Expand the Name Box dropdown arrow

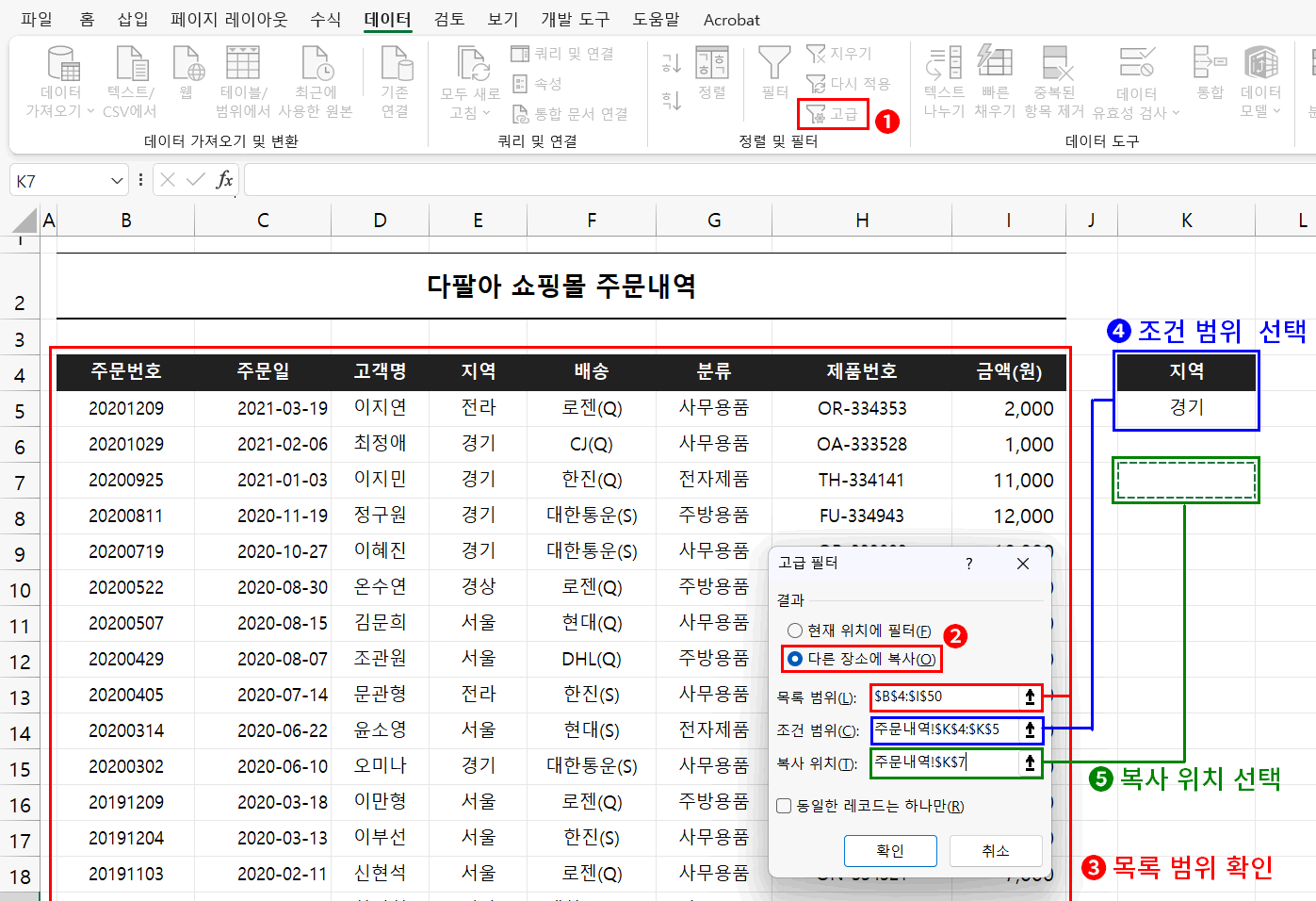[x=117, y=181]
